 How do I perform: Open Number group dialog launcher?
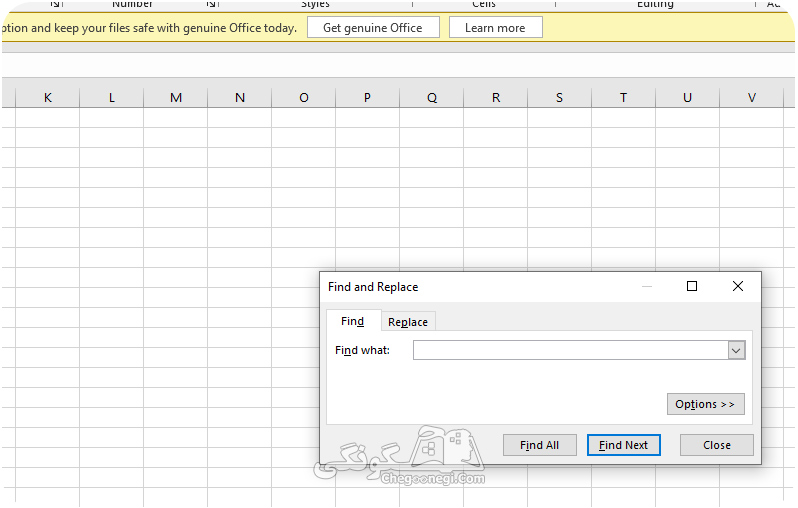[x=211, y=4]
